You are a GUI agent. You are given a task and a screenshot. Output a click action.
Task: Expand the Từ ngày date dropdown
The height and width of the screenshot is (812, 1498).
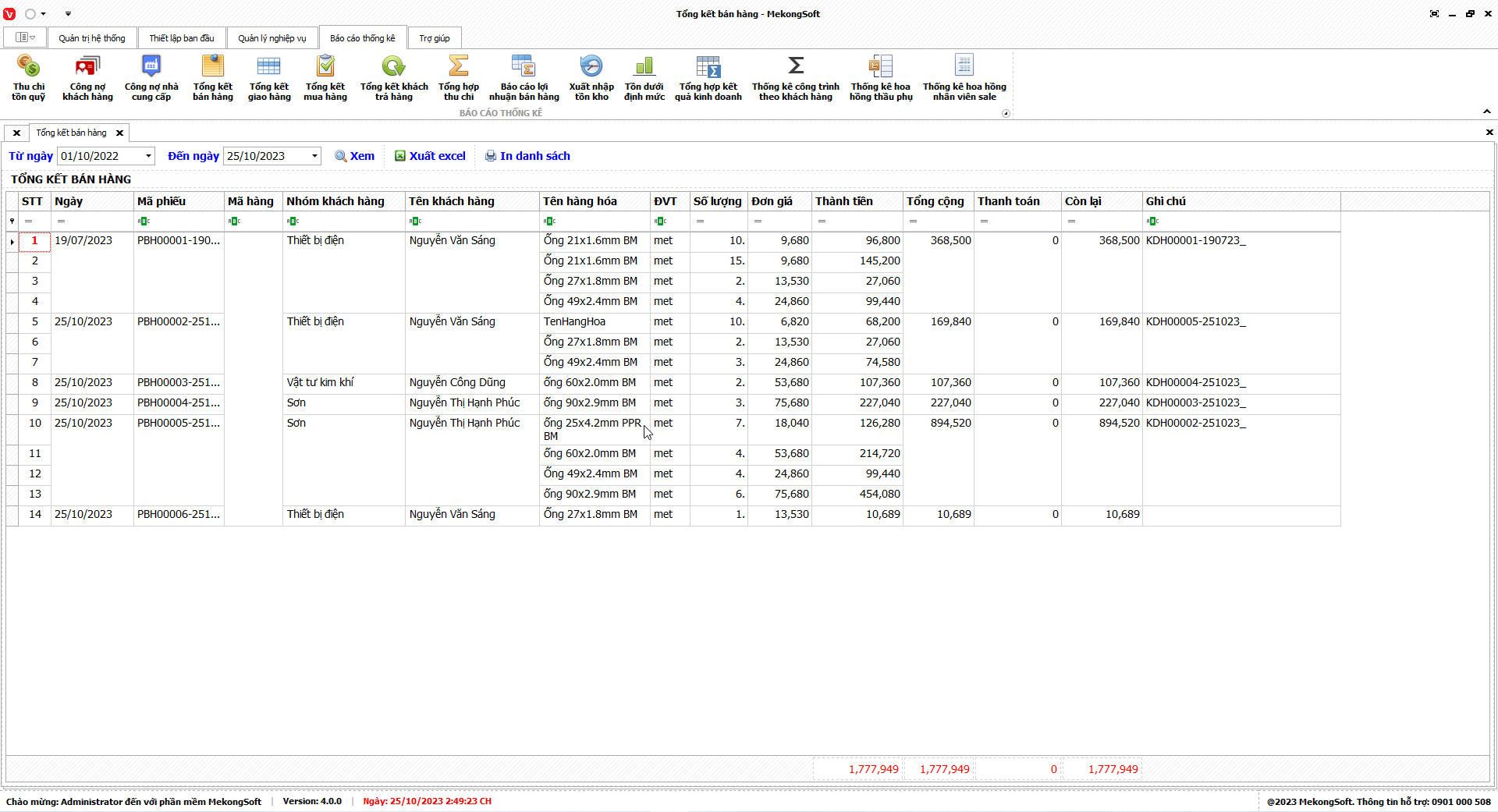coord(148,156)
